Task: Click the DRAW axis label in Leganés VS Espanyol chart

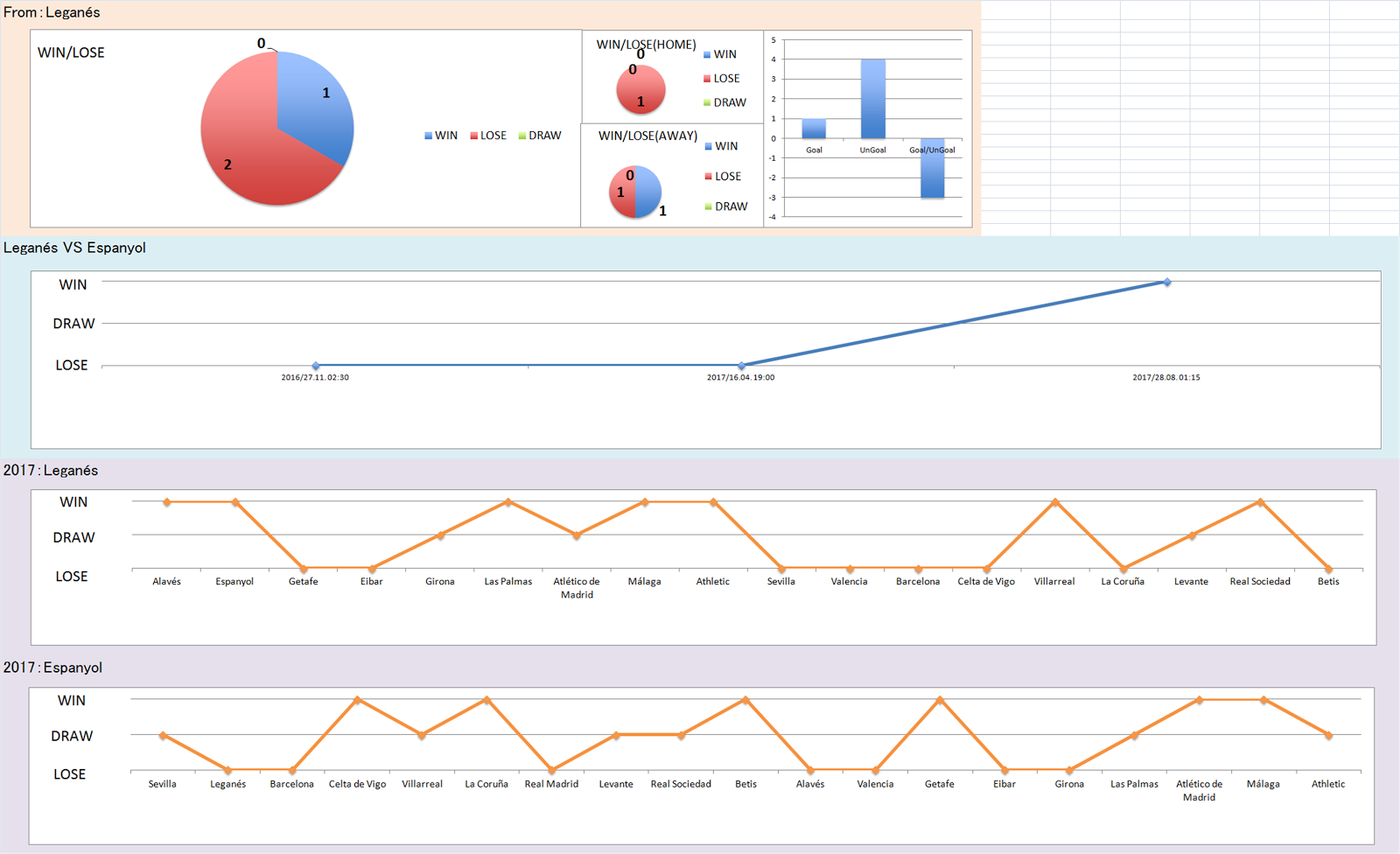Action: point(73,324)
